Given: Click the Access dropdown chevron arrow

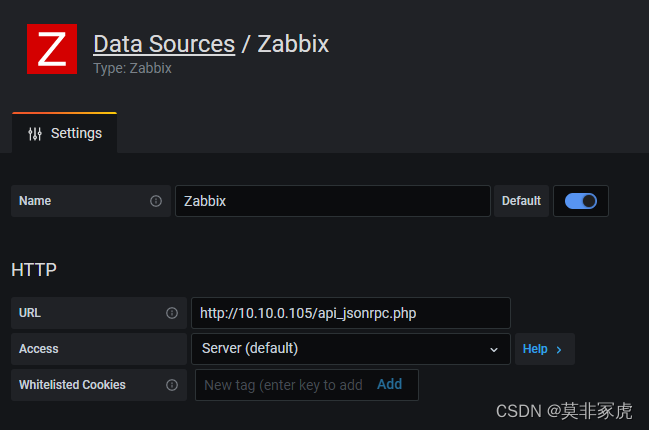Looking at the screenshot, I should (494, 350).
